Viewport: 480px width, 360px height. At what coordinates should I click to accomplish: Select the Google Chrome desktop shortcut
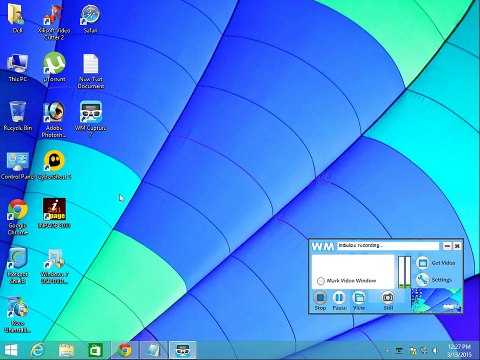click(x=18, y=217)
